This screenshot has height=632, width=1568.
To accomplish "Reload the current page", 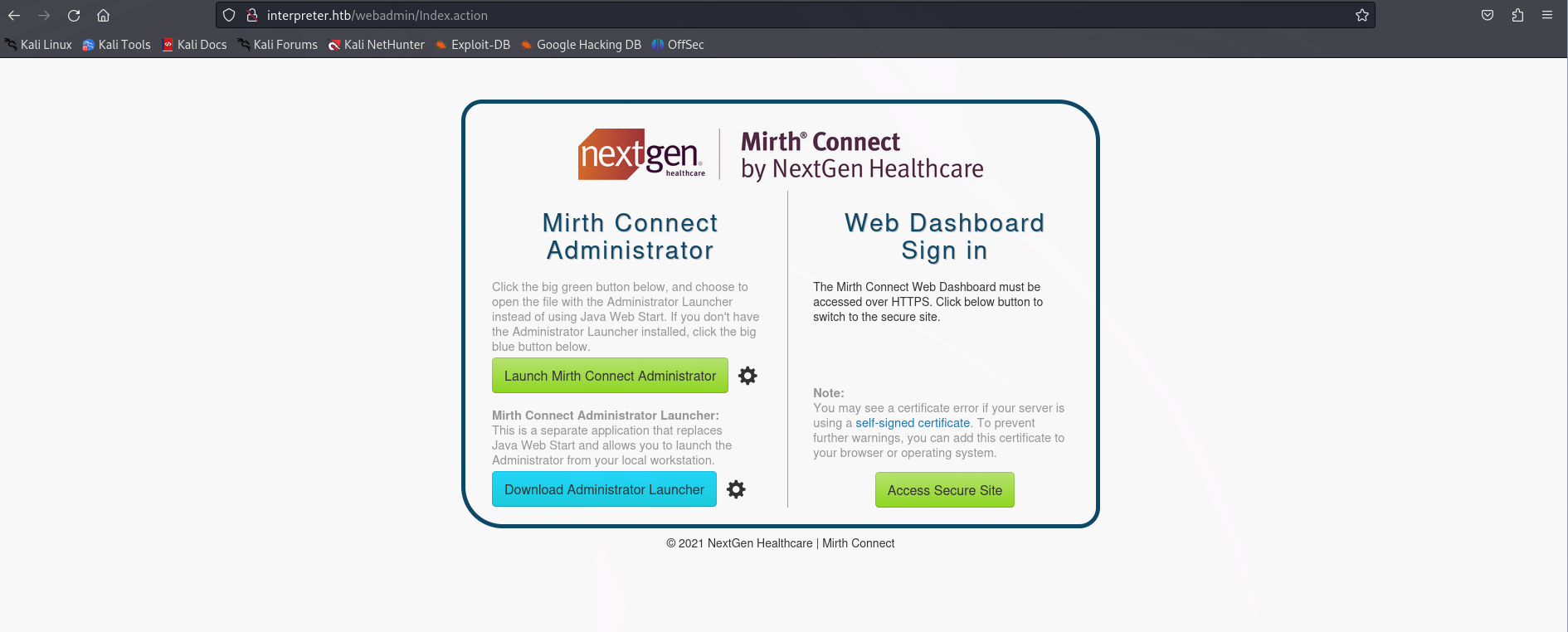I will pyautogui.click(x=74, y=15).
